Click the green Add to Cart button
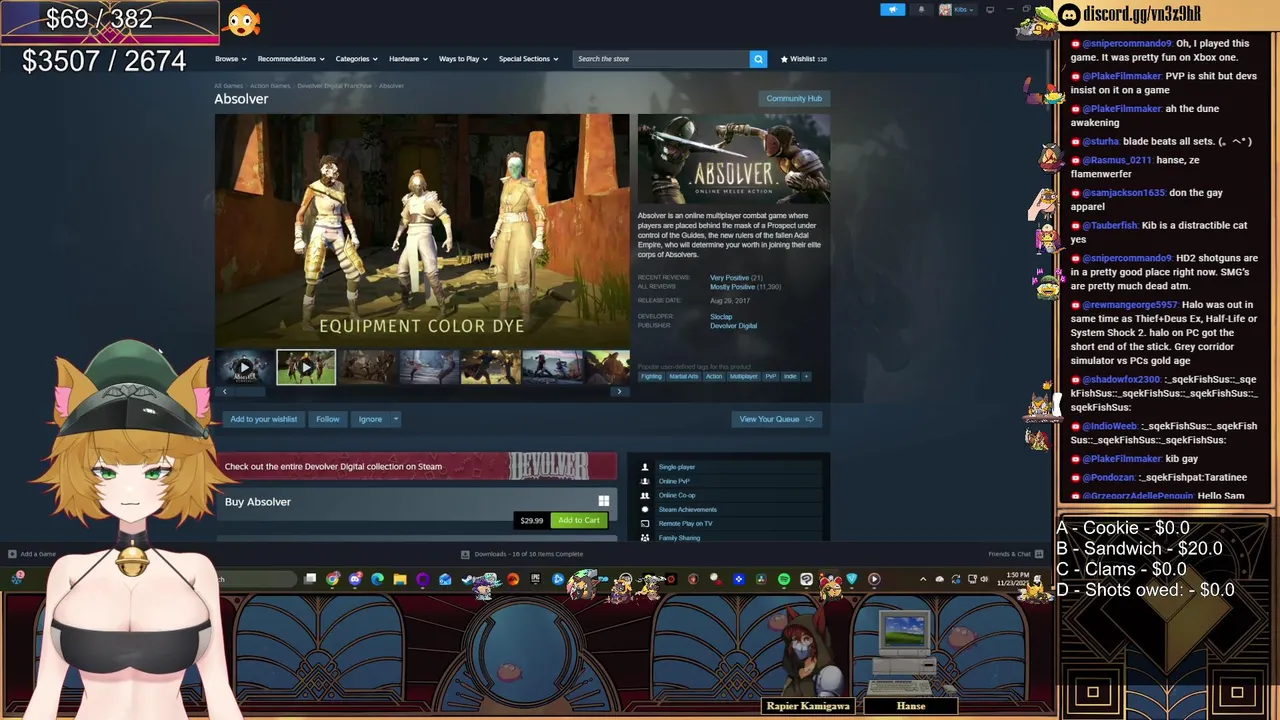 [579, 520]
